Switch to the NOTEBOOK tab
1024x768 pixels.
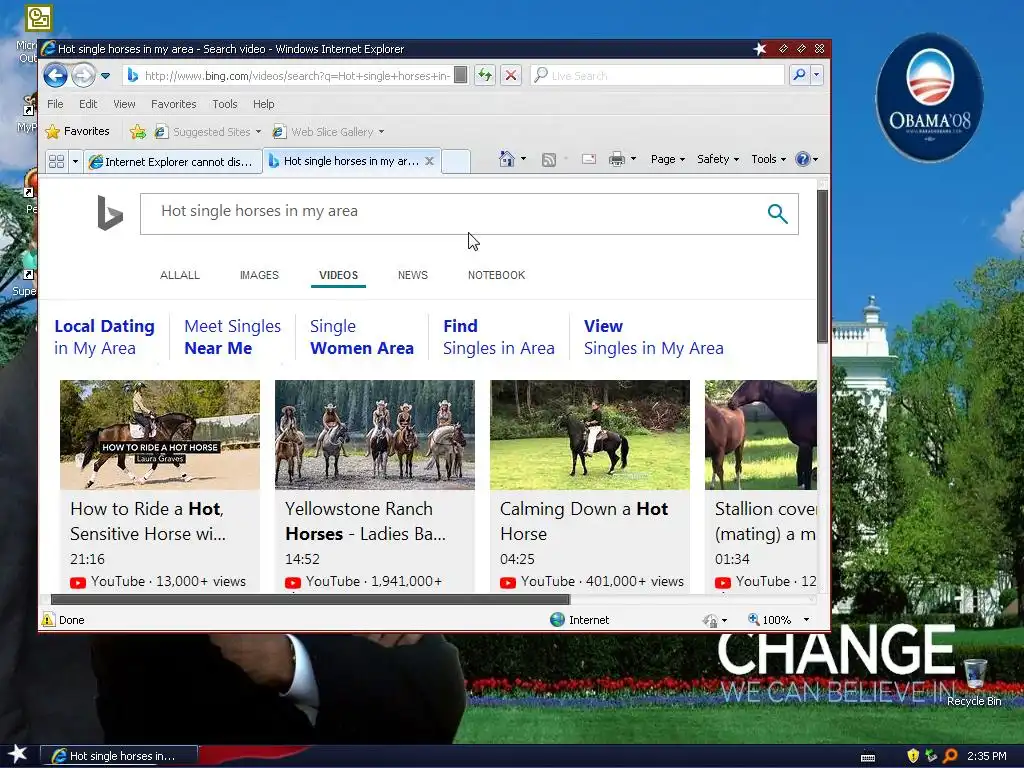pos(496,275)
